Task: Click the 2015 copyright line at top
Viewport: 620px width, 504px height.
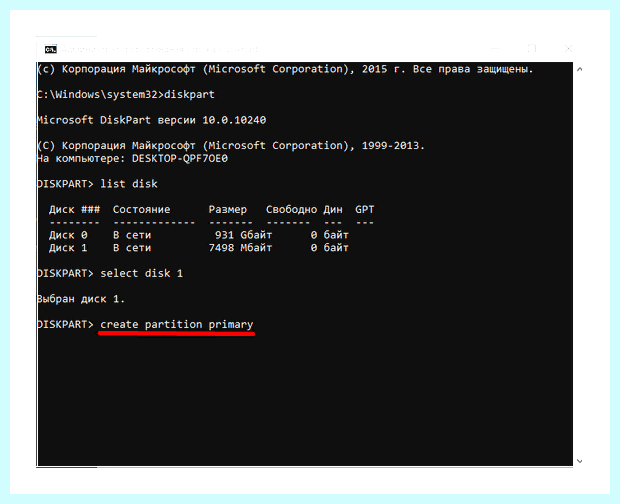Action: [x=285, y=70]
